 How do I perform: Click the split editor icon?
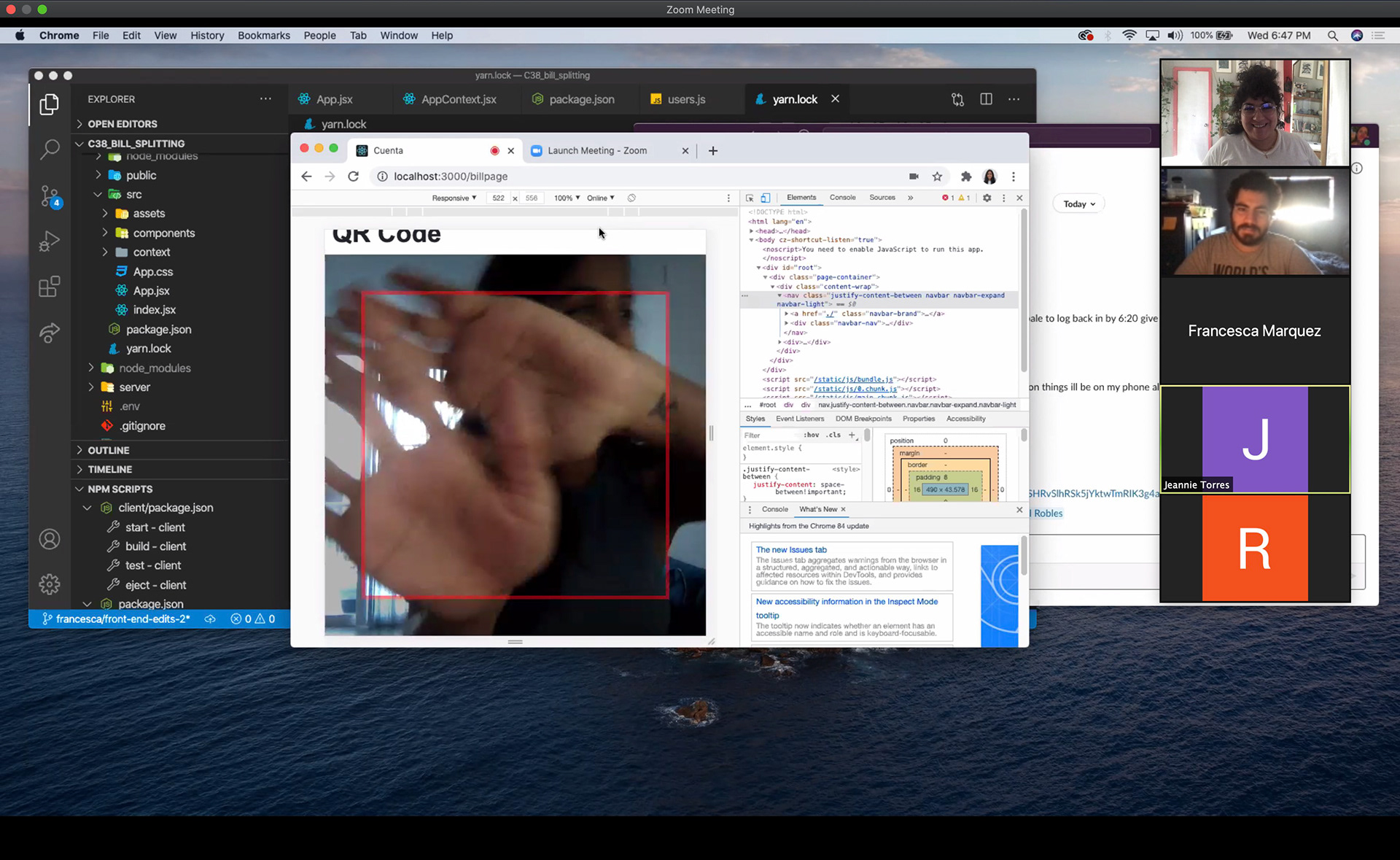pyautogui.click(x=986, y=99)
